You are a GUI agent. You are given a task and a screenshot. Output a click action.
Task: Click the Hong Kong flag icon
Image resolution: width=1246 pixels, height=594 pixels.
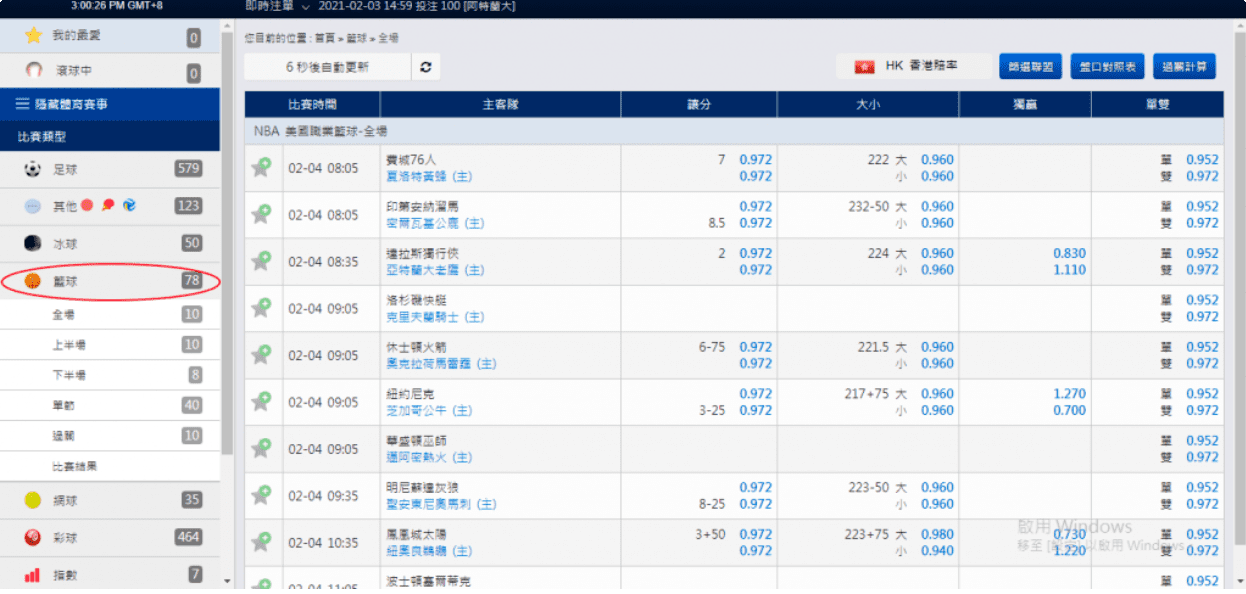(x=864, y=66)
